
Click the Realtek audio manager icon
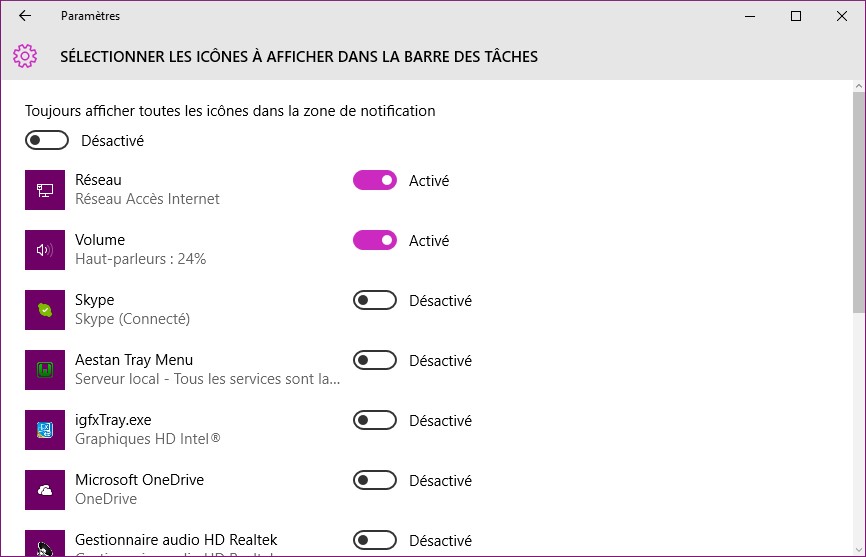click(x=45, y=544)
